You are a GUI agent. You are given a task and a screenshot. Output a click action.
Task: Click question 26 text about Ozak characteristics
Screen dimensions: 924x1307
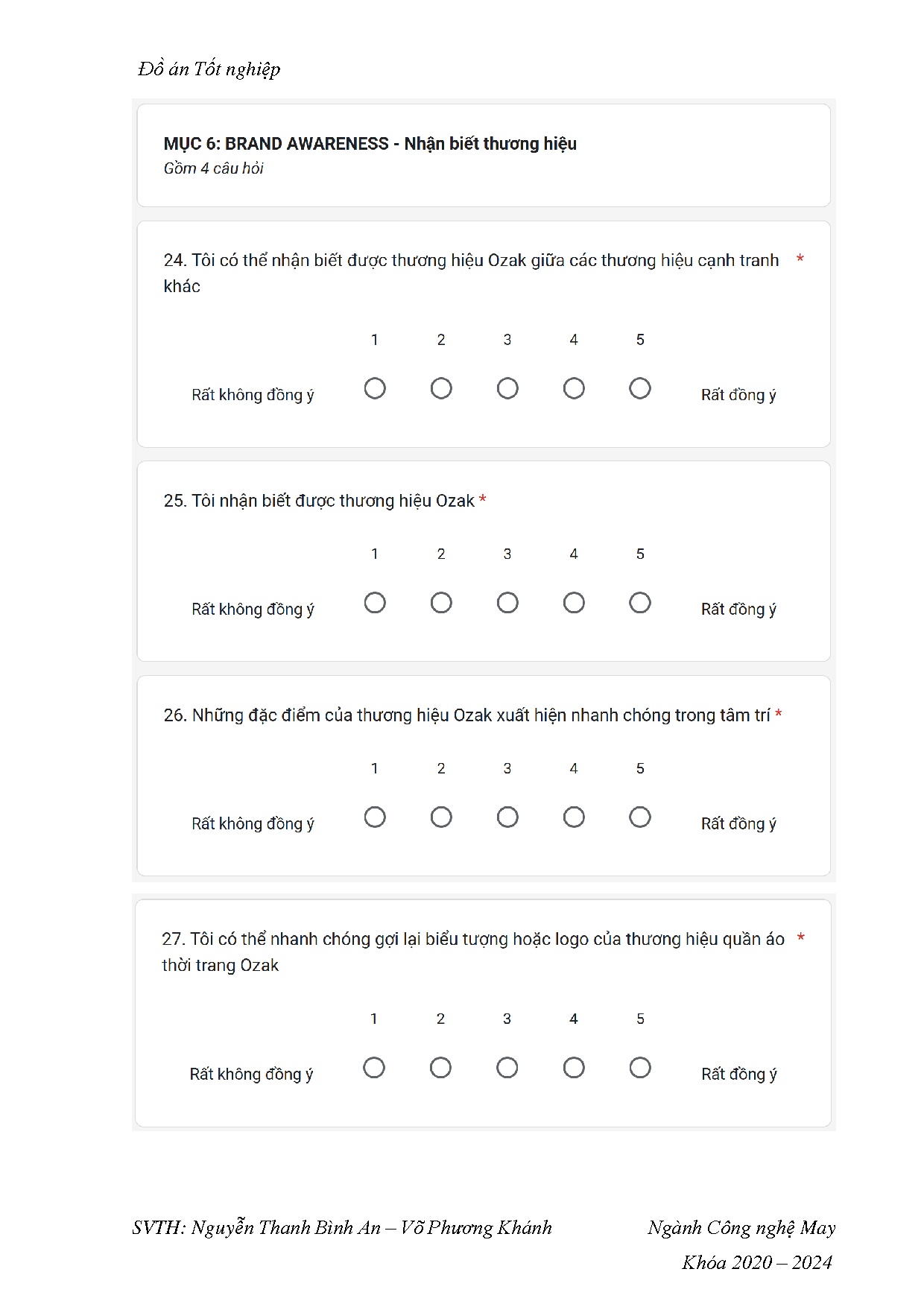[466, 715]
